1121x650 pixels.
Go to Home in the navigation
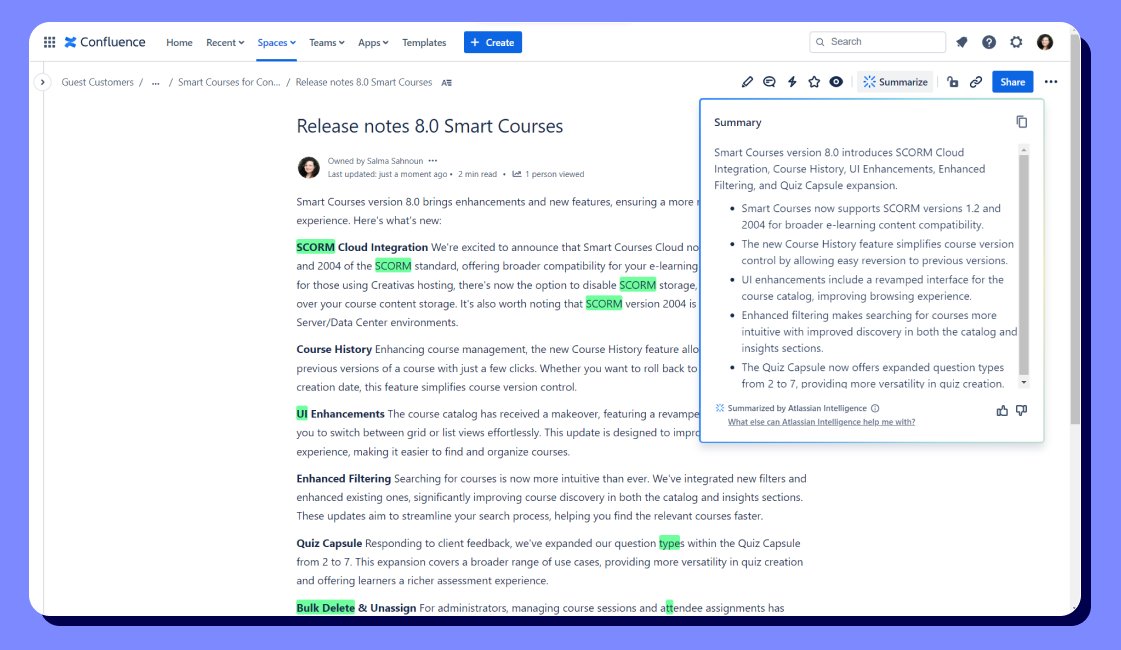(x=179, y=43)
